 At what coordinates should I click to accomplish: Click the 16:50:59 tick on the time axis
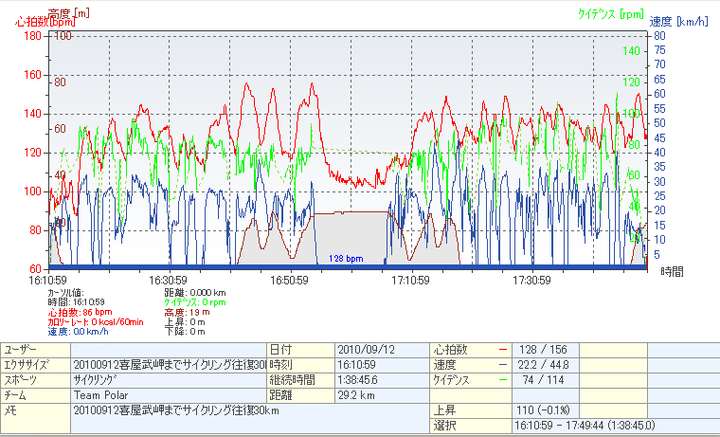coord(290,280)
